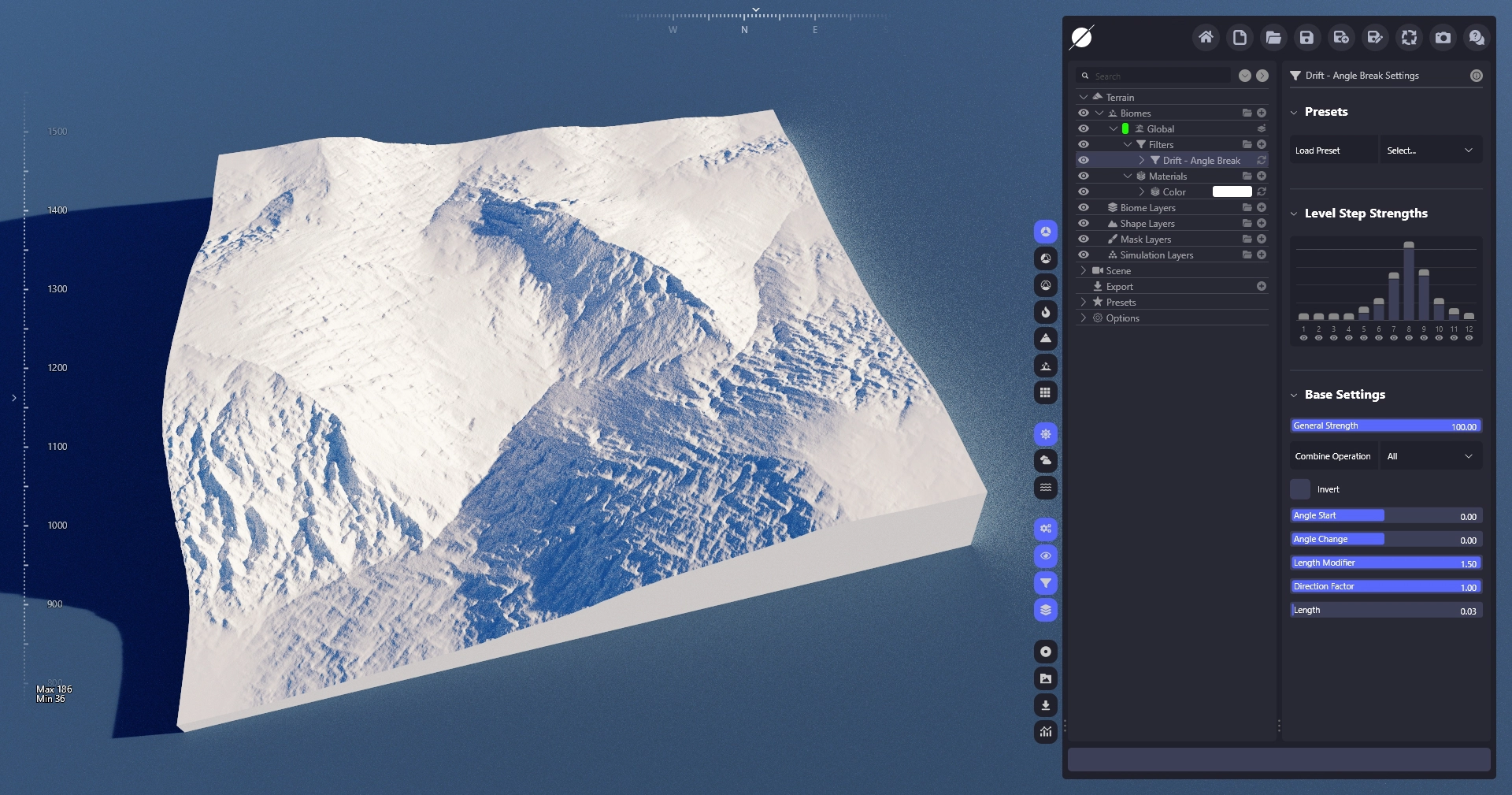Select the Biome Layers tree row
1512x795 pixels.
(1172, 207)
